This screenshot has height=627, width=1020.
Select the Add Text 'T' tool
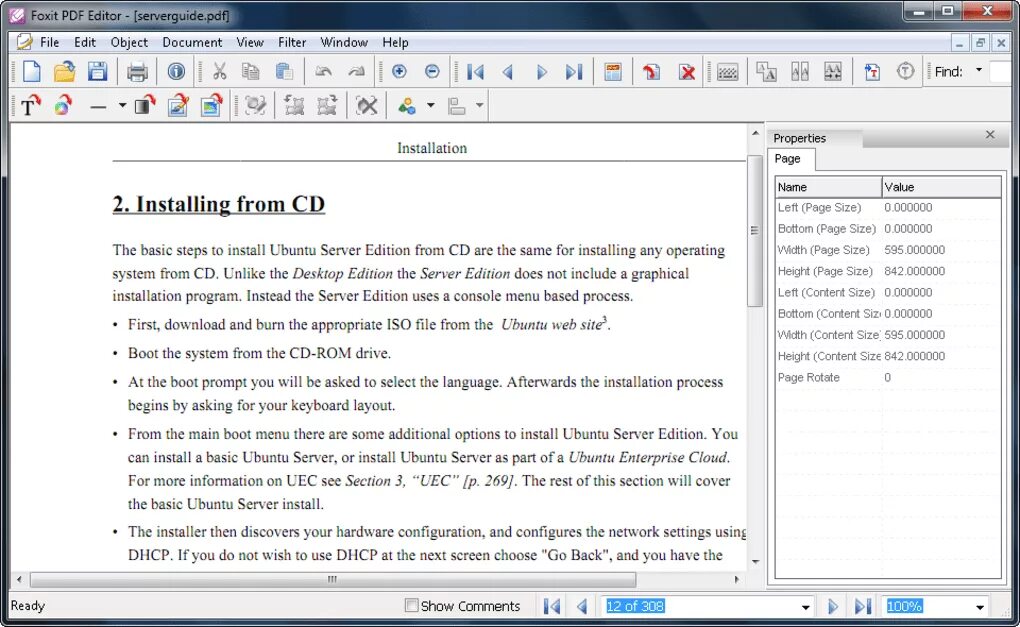[30, 105]
